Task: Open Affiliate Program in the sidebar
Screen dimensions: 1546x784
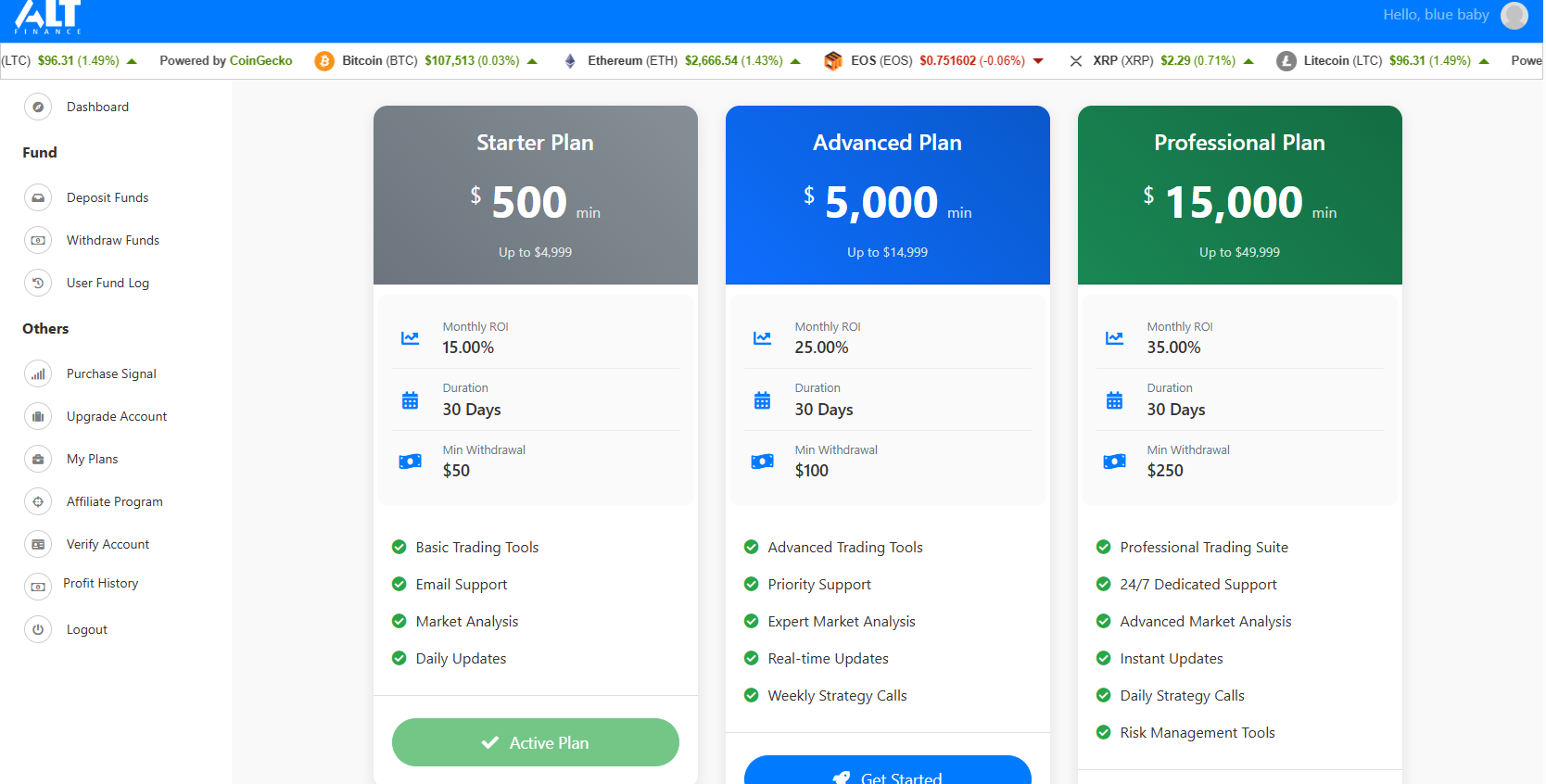Action: click(x=115, y=502)
